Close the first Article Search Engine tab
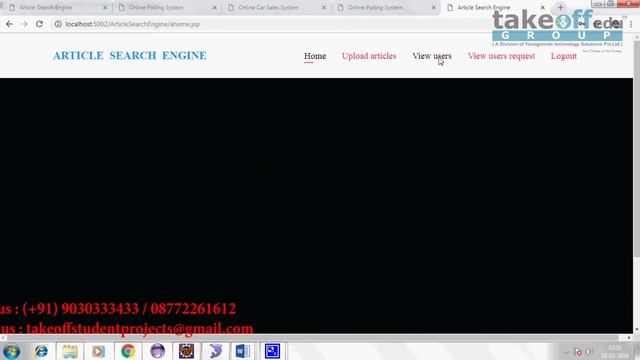Screen dimensions: 640x360 point(105,7)
